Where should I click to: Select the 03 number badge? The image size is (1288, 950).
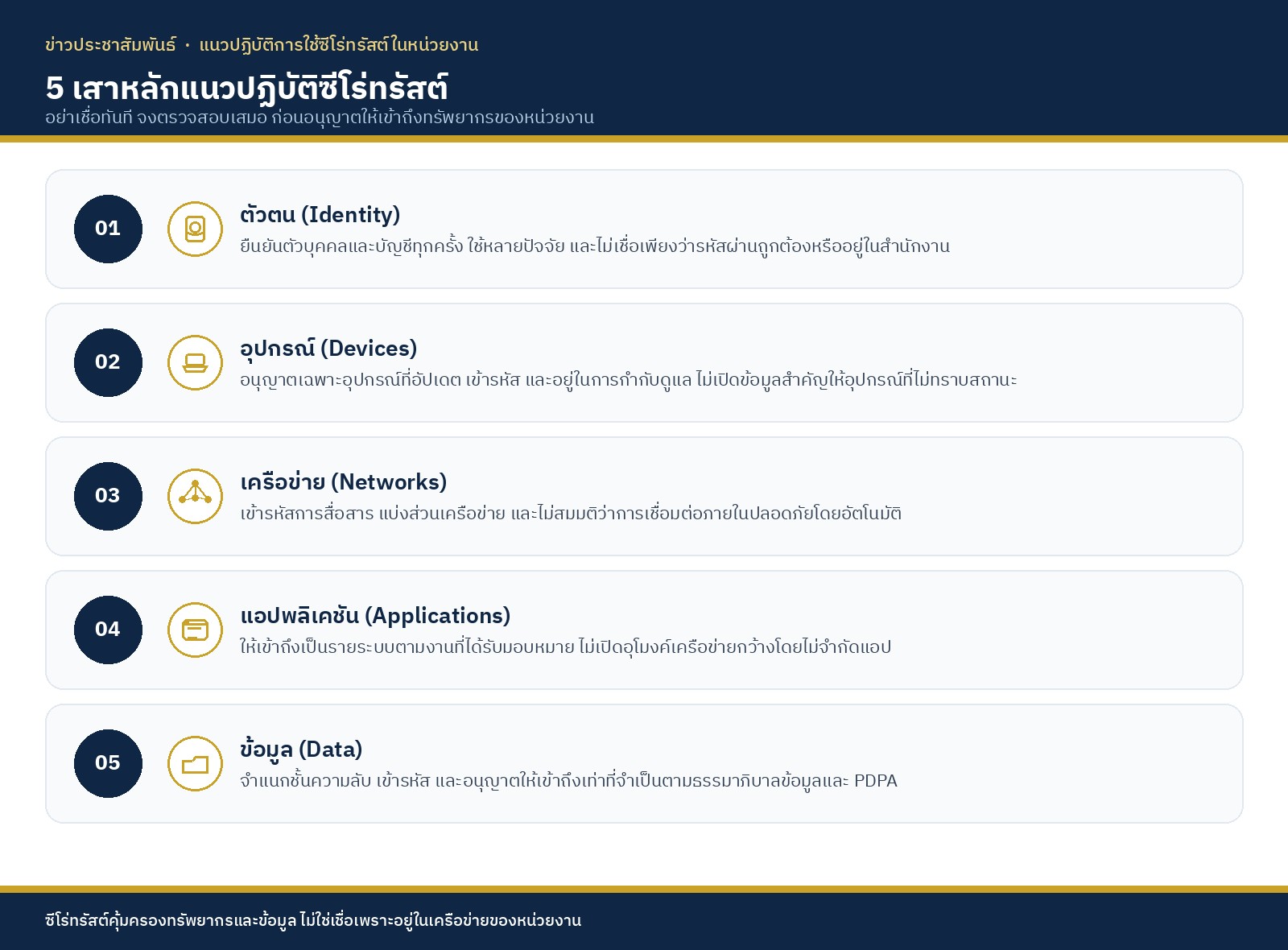coord(108,496)
